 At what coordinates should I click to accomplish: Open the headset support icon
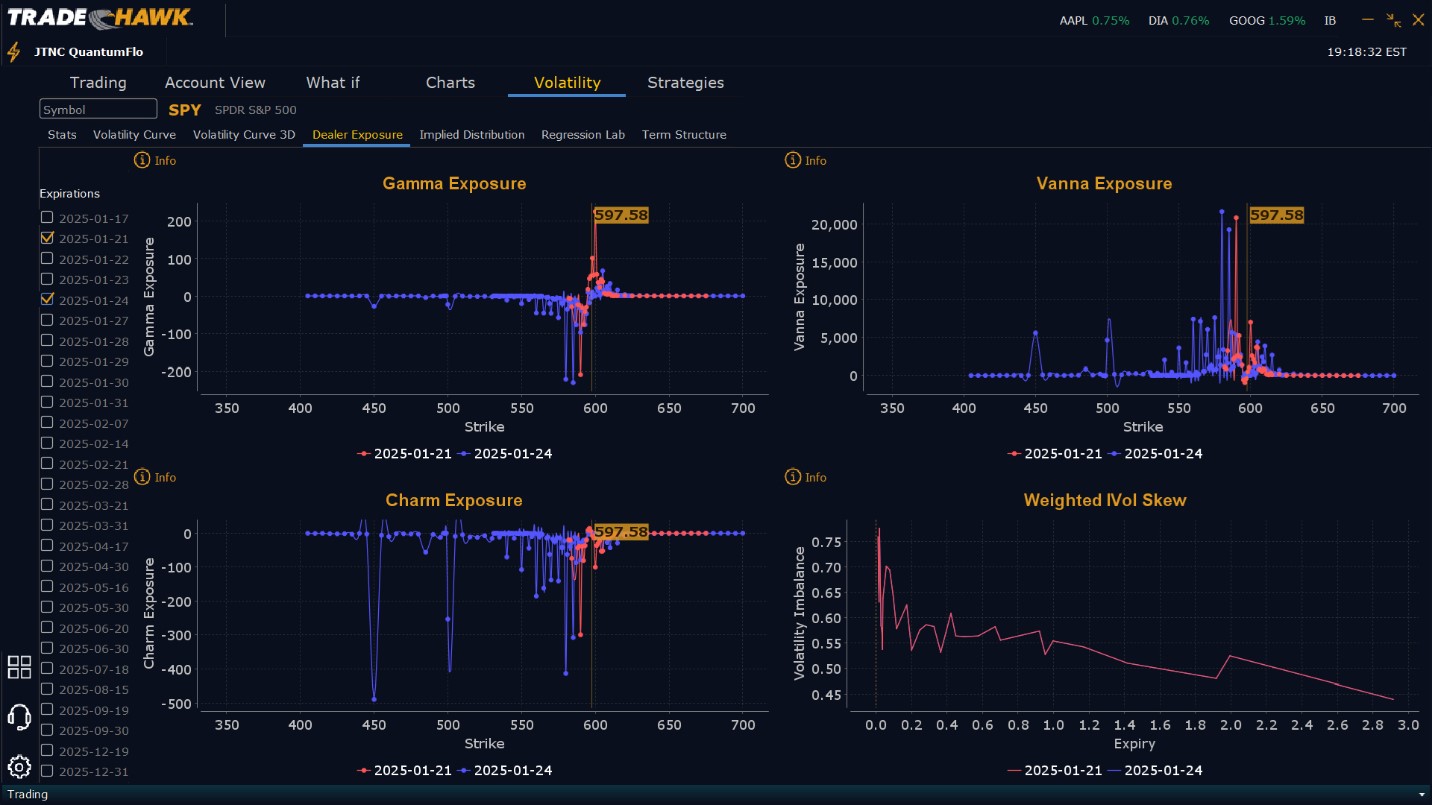click(19, 717)
